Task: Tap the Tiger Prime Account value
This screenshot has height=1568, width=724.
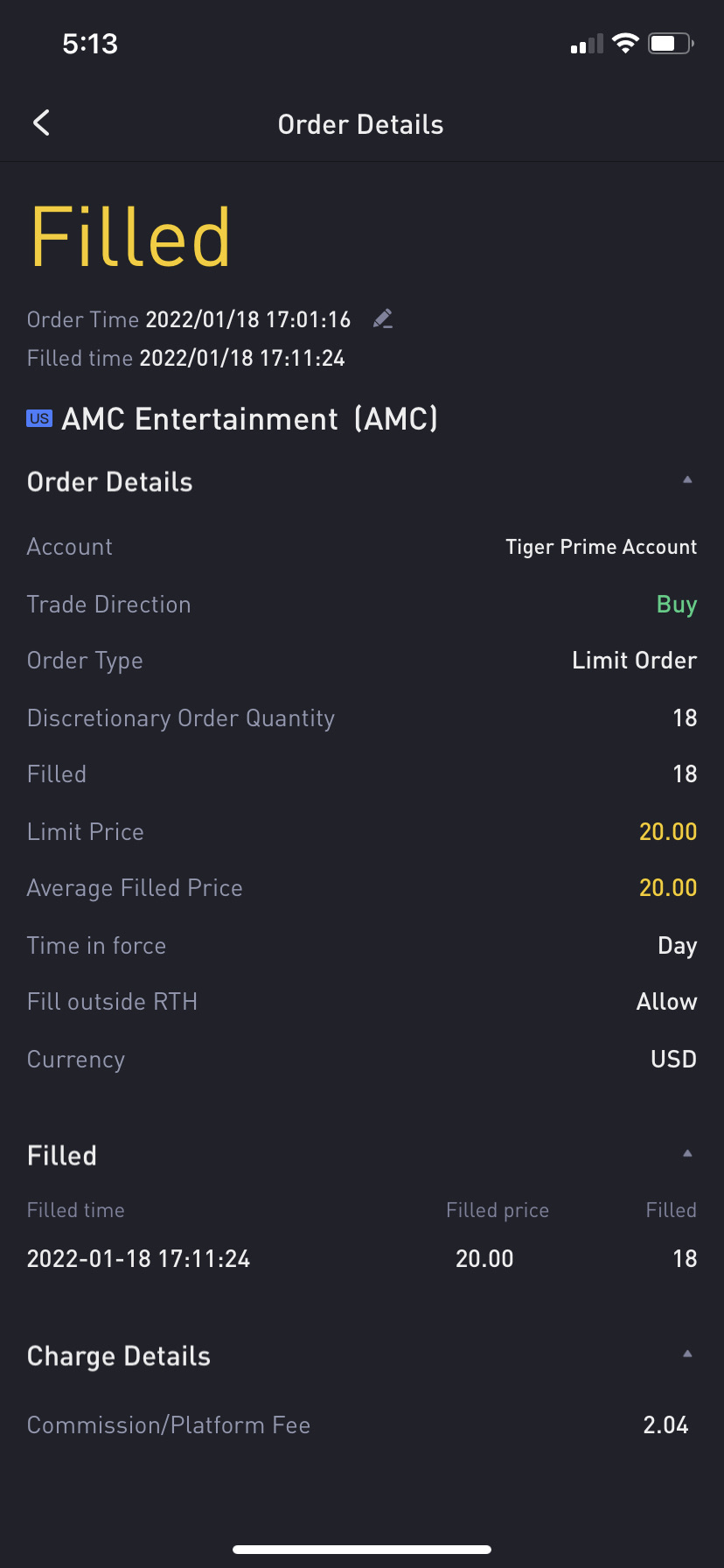Action: click(x=601, y=547)
